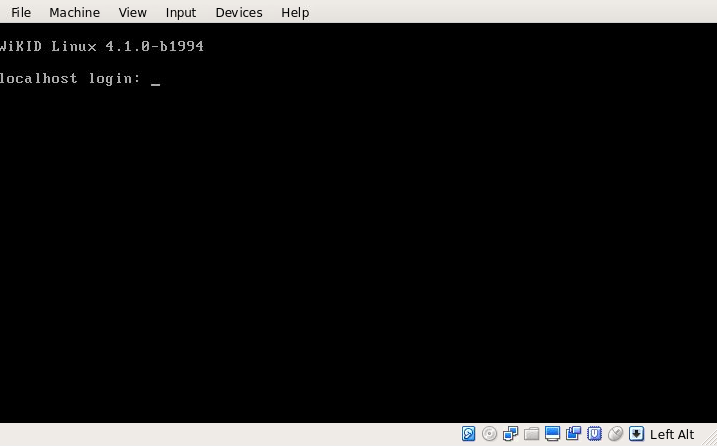717x446 pixels.
Task: Open the Input menu
Action: (x=181, y=12)
